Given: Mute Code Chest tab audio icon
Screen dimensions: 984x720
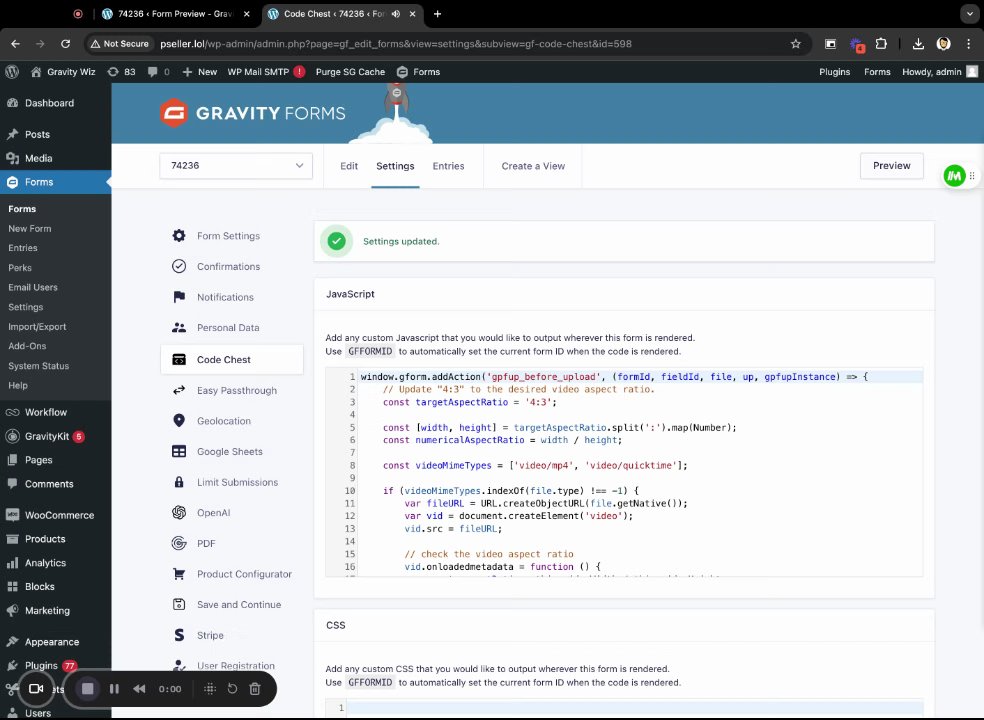Looking at the screenshot, I should pos(396,14).
